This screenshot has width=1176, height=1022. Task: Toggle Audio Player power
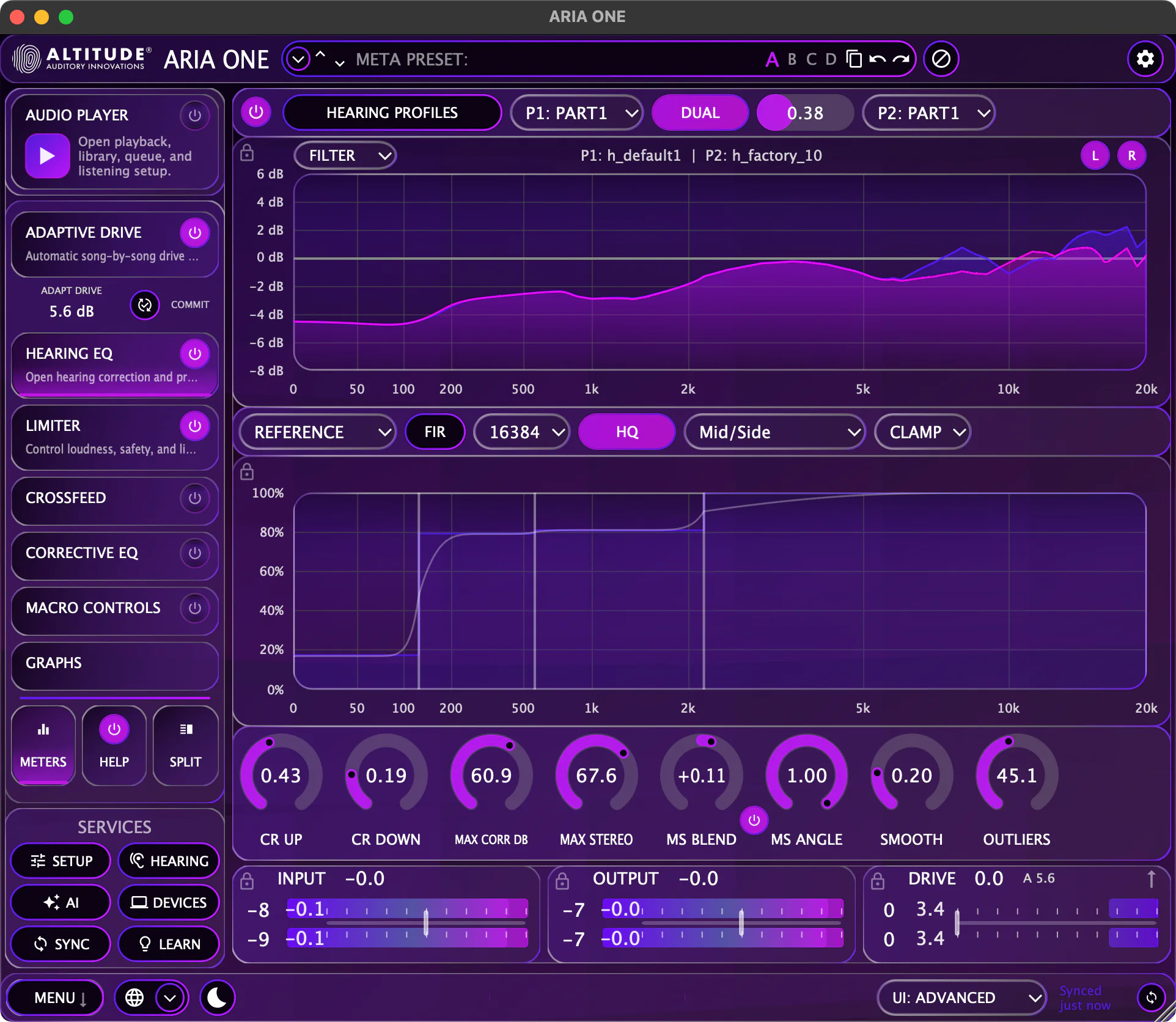point(195,115)
